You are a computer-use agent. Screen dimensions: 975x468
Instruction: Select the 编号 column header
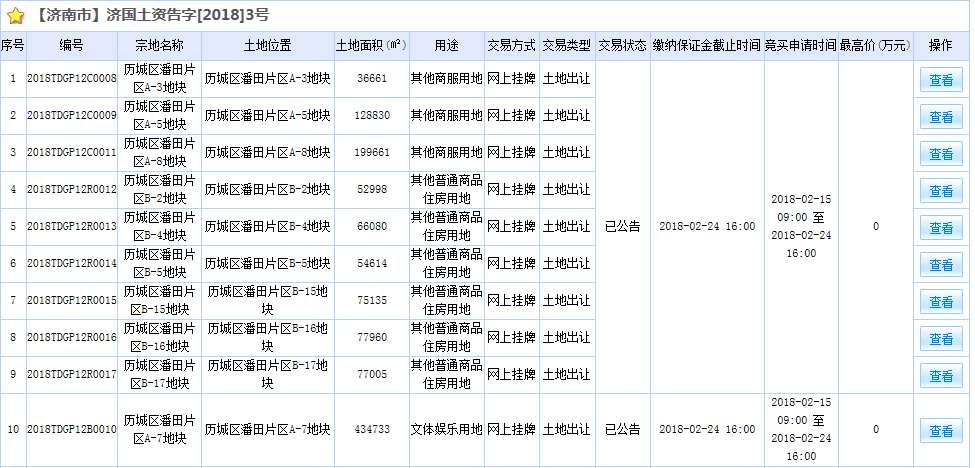pos(72,46)
